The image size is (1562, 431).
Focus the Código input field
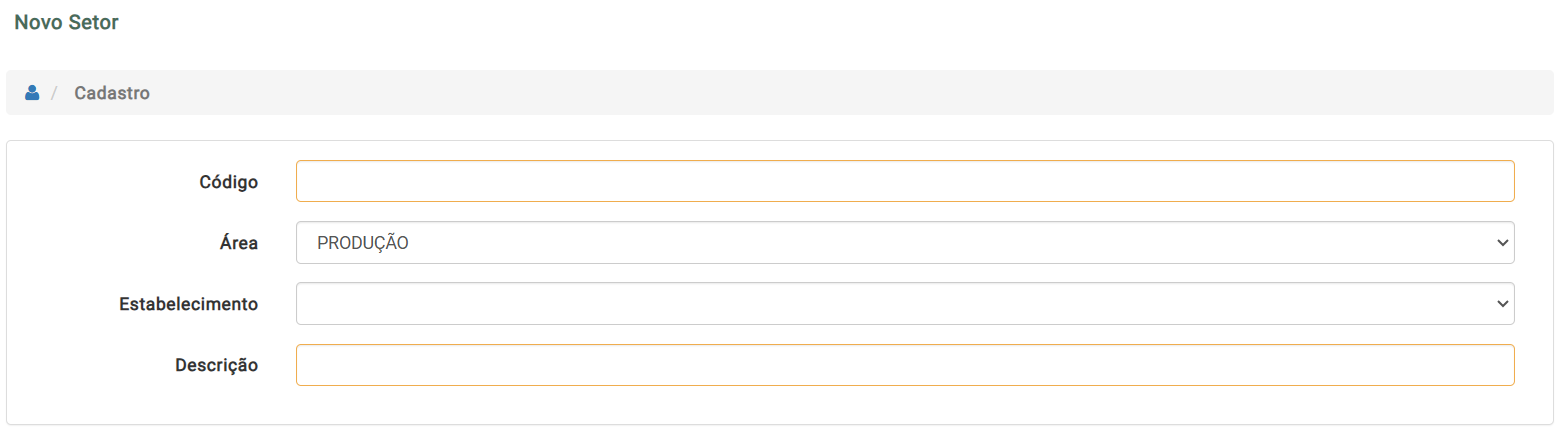point(905,181)
